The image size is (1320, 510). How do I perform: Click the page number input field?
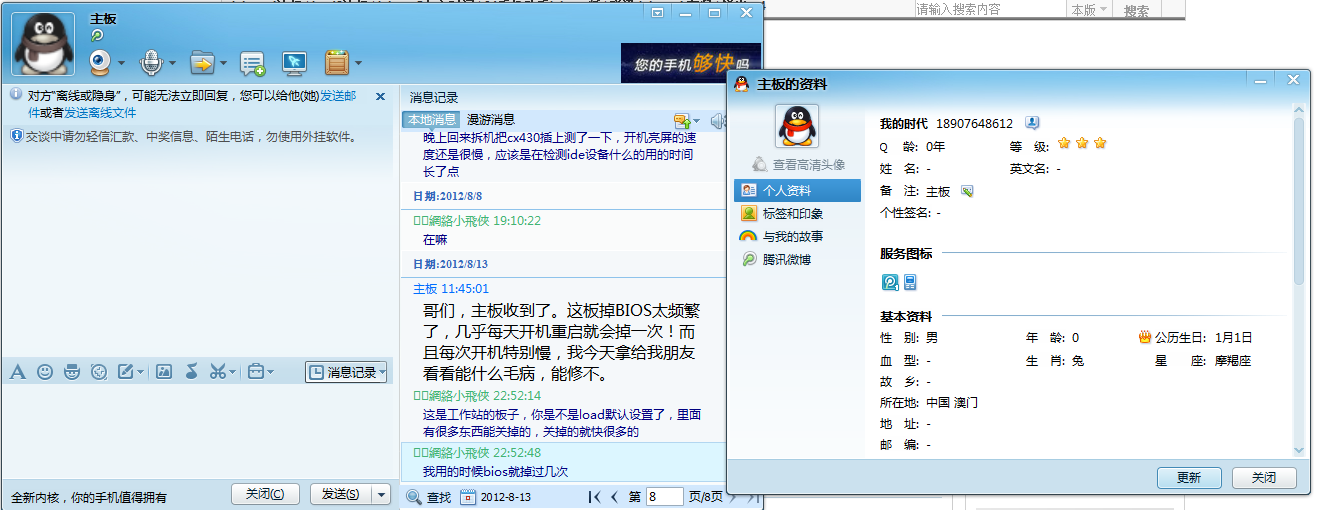click(664, 496)
